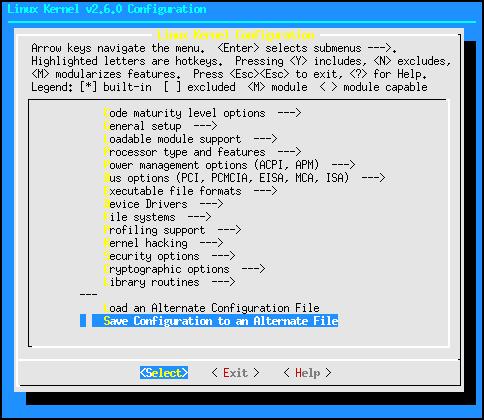The image size is (484, 420).
Task: Open Profiling support submenu
Action: point(172,230)
